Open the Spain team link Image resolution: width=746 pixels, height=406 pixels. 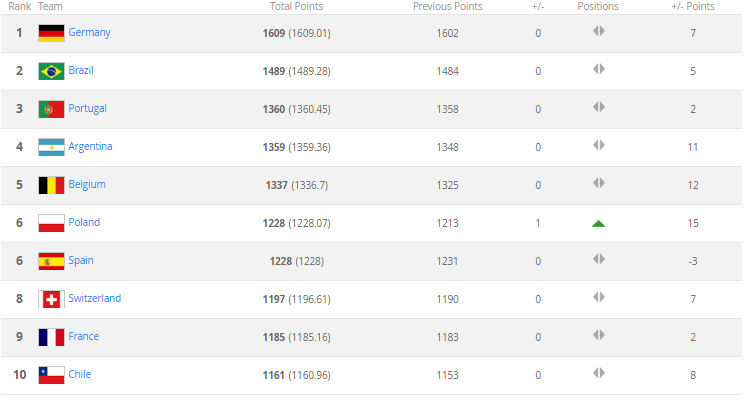81,261
